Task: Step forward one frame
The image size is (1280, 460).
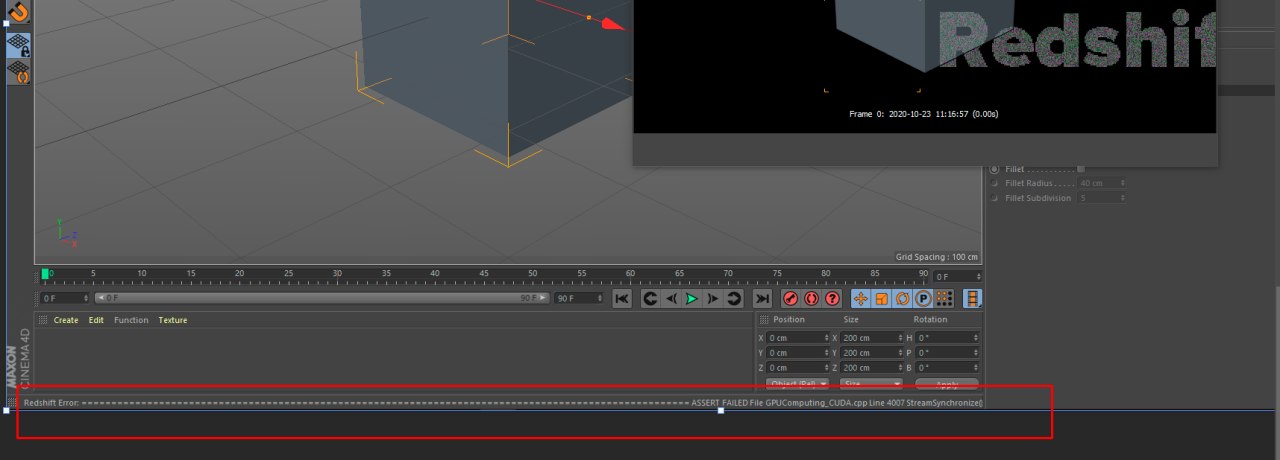Action: pyautogui.click(x=713, y=298)
